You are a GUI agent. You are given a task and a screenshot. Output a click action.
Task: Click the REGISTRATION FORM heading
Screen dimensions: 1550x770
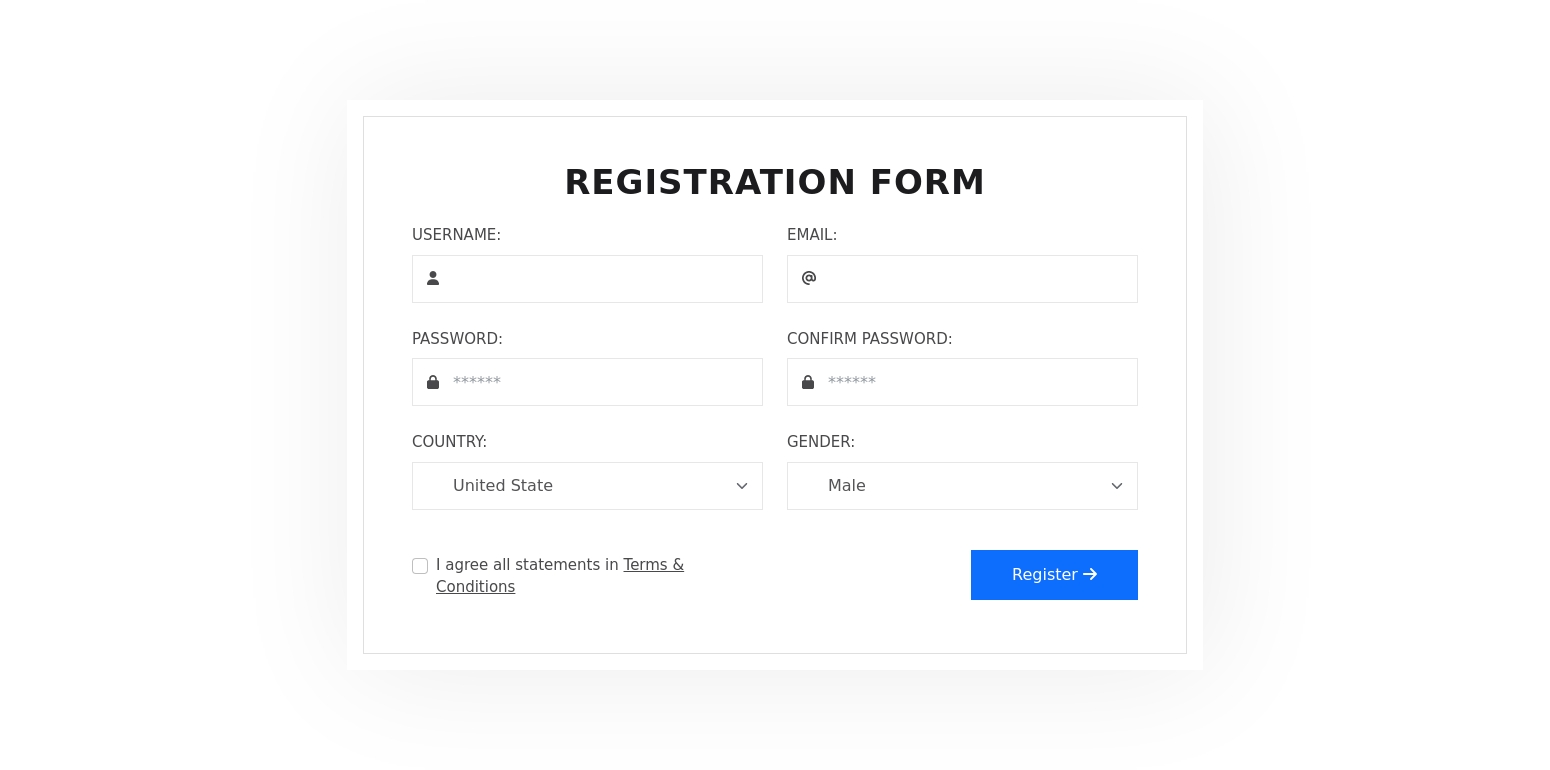[775, 182]
